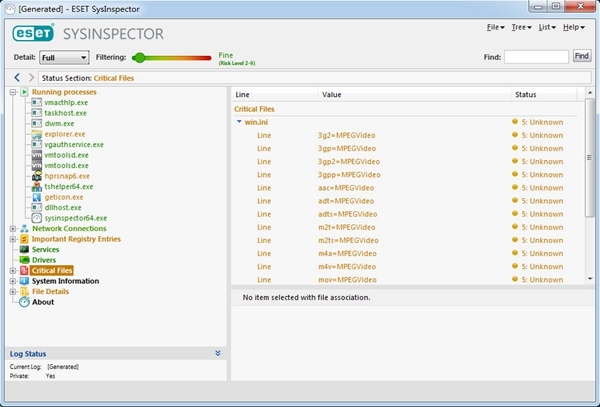Click the Find button
Screen dimensions: 600x407
point(582,56)
